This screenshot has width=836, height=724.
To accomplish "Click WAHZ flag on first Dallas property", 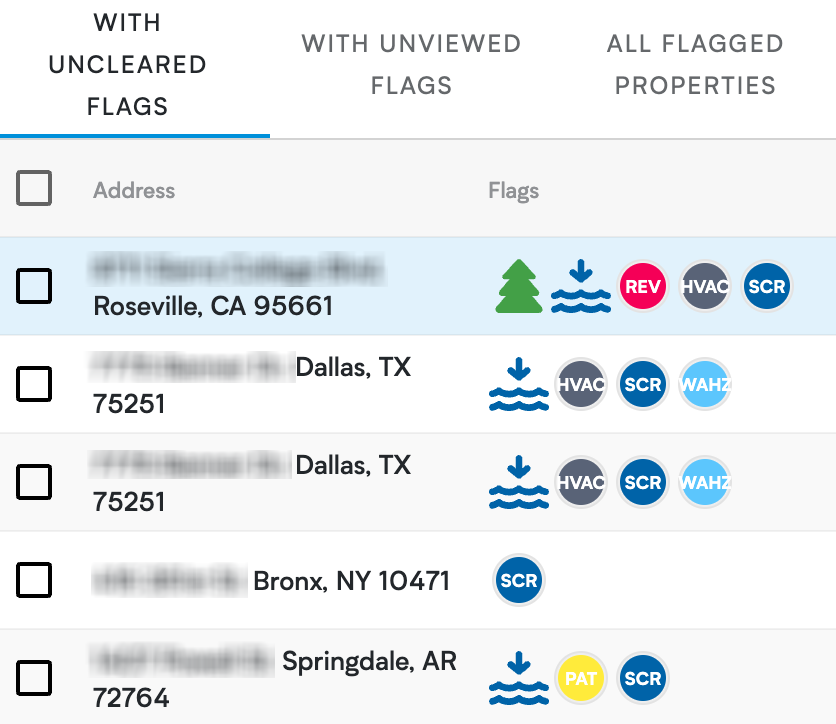I will click(705, 384).
